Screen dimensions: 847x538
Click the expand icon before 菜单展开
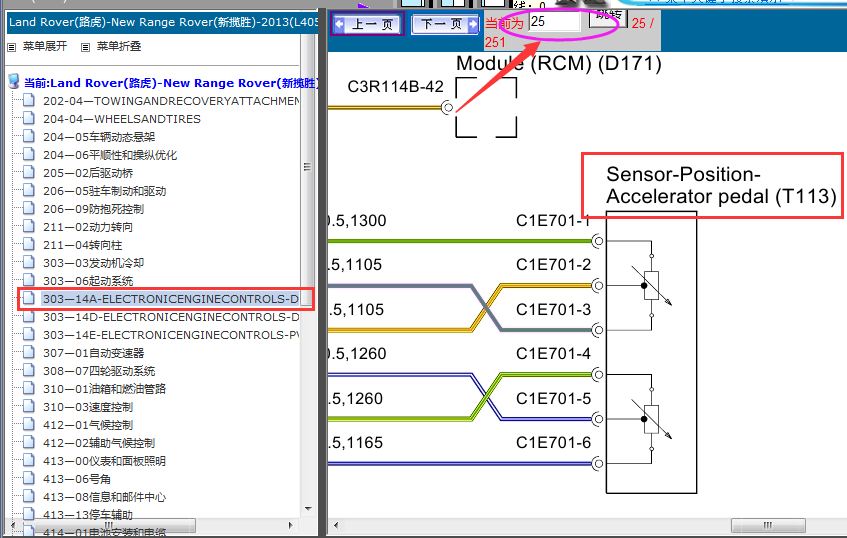12,48
